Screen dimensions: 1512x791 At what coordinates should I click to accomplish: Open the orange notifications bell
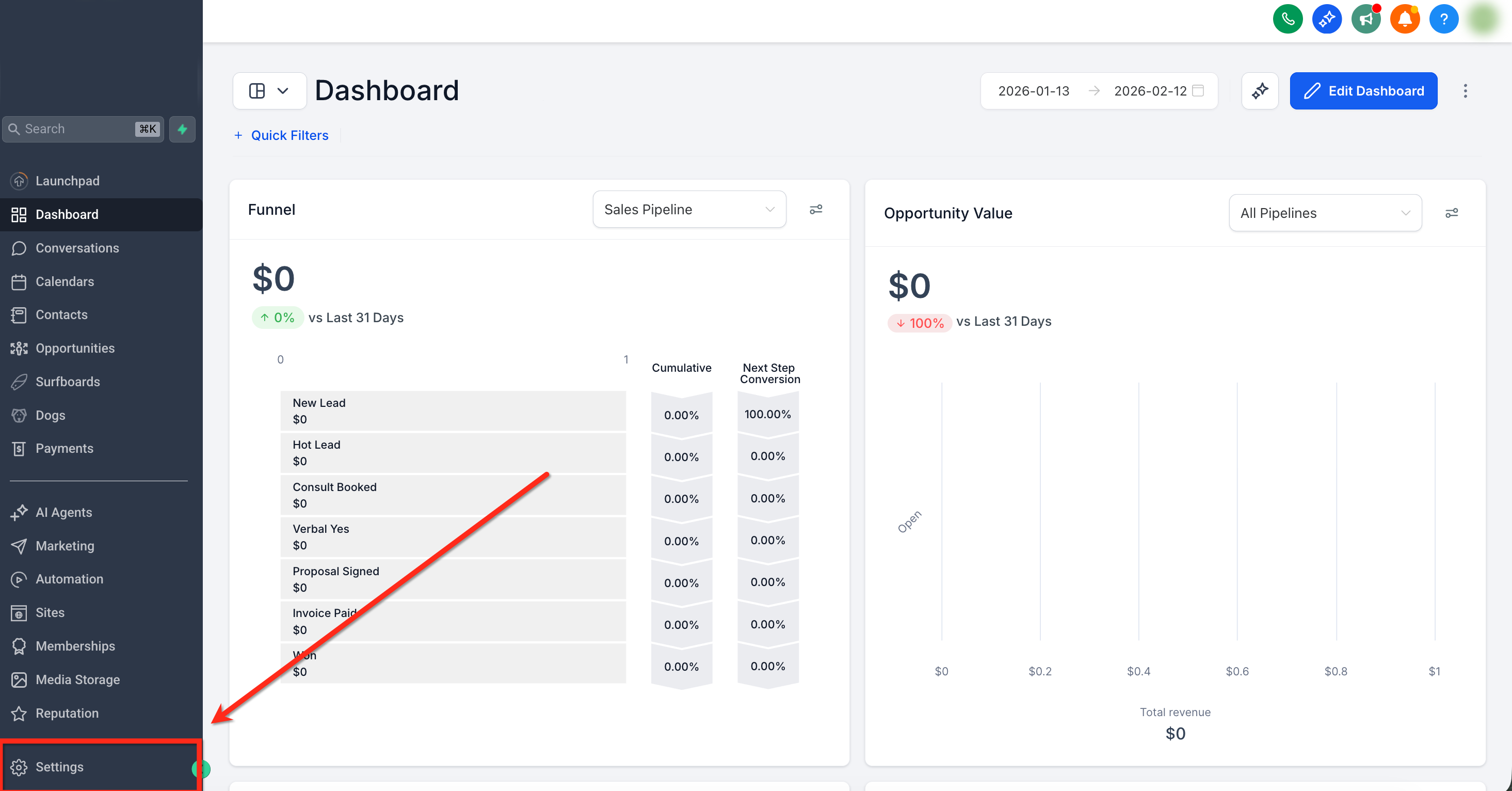[x=1405, y=20]
